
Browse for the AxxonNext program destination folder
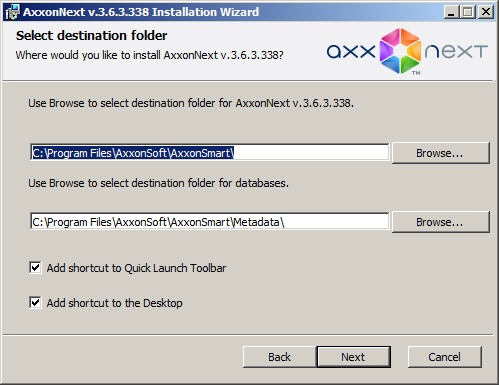[440, 153]
